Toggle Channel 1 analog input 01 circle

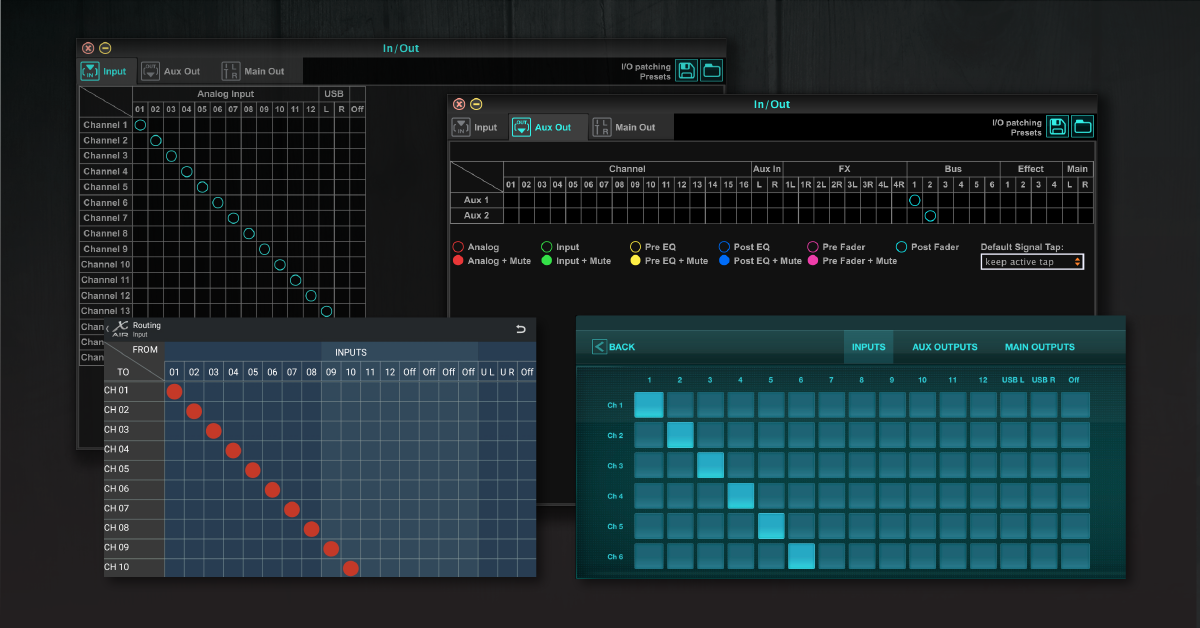coord(140,125)
